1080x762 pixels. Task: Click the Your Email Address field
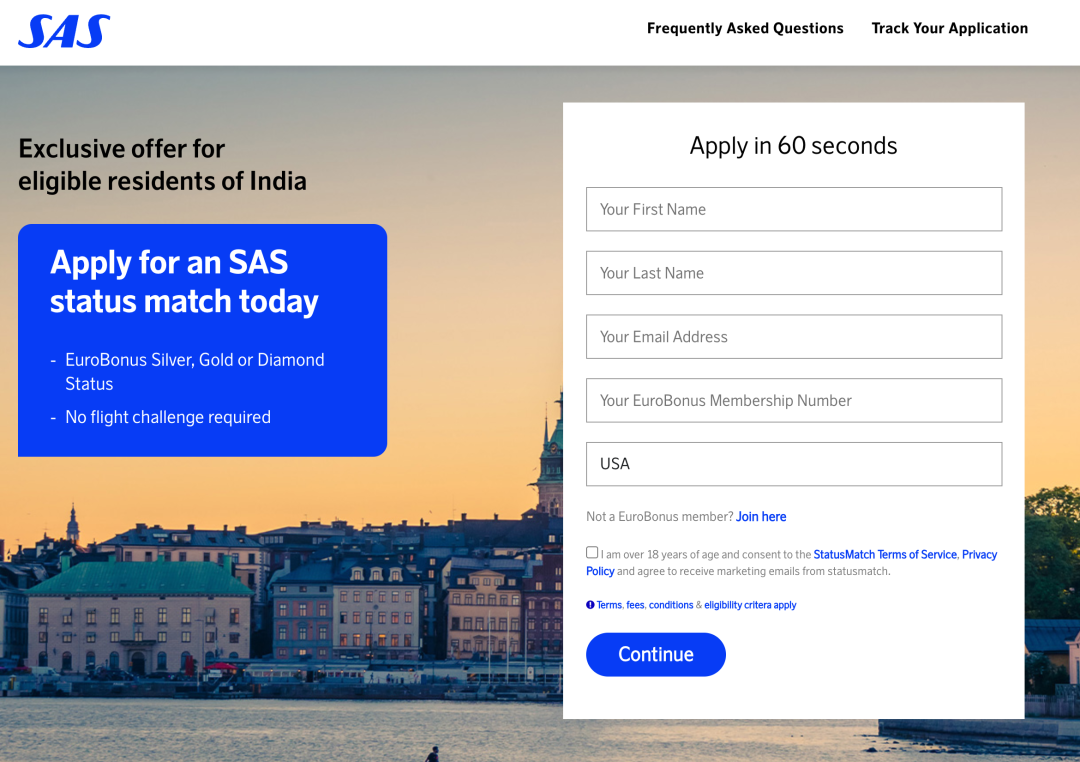point(793,337)
